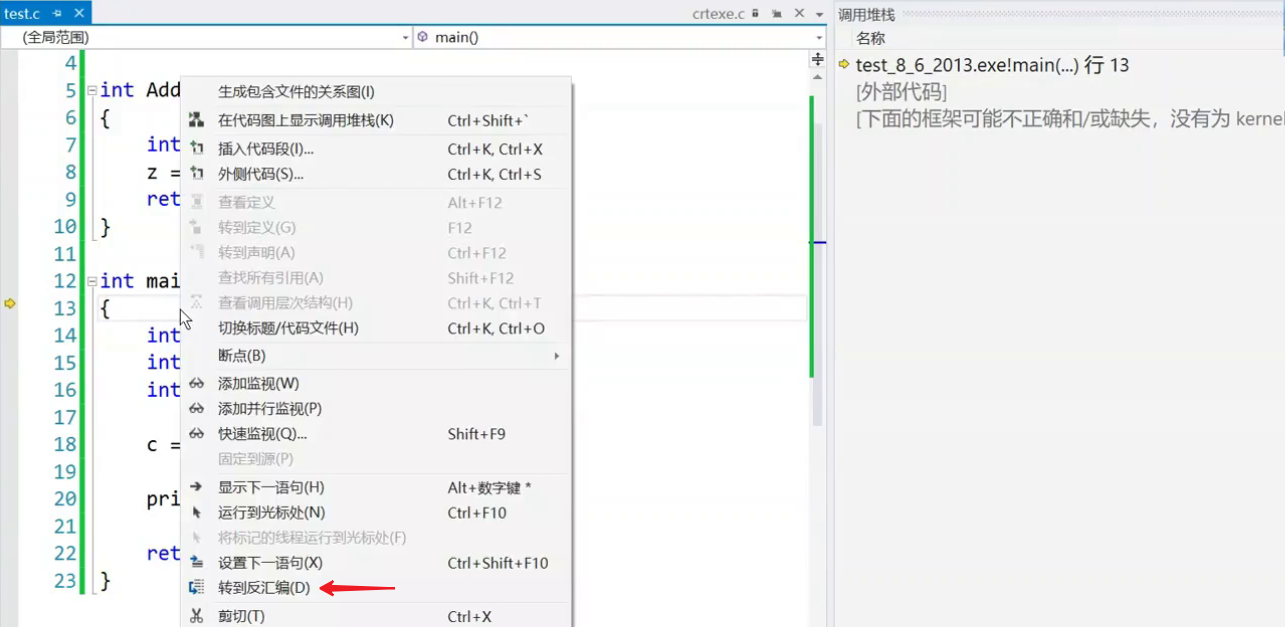The width and height of the screenshot is (1285, 627).
Task: Click the Insert Snippet (插入代码段) icon
Action: [196, 148]
